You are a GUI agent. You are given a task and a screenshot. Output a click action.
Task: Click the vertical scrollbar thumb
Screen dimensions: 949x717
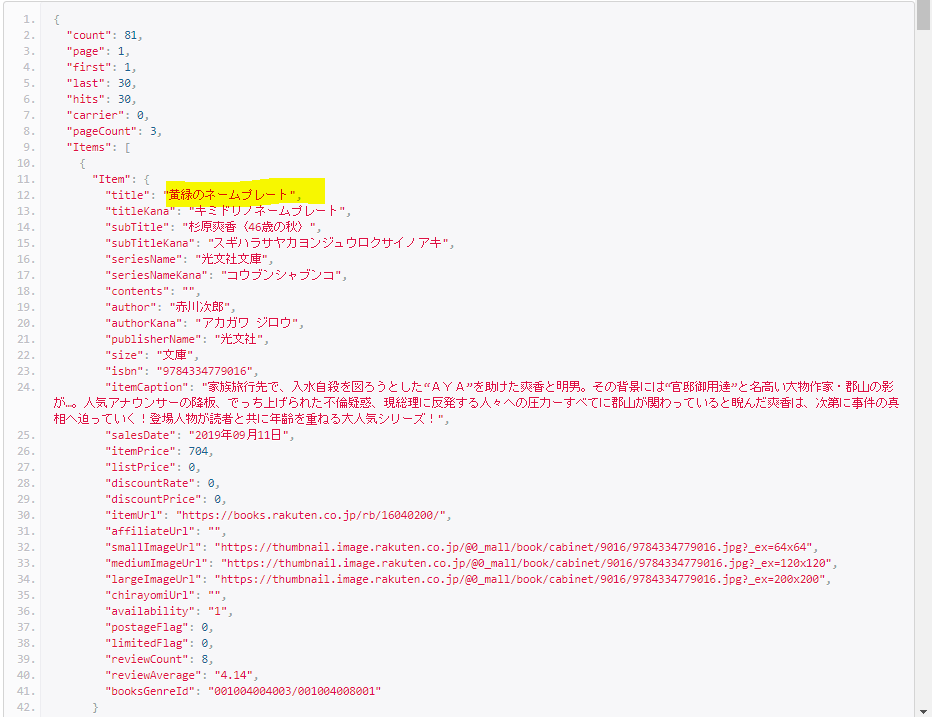923,15
